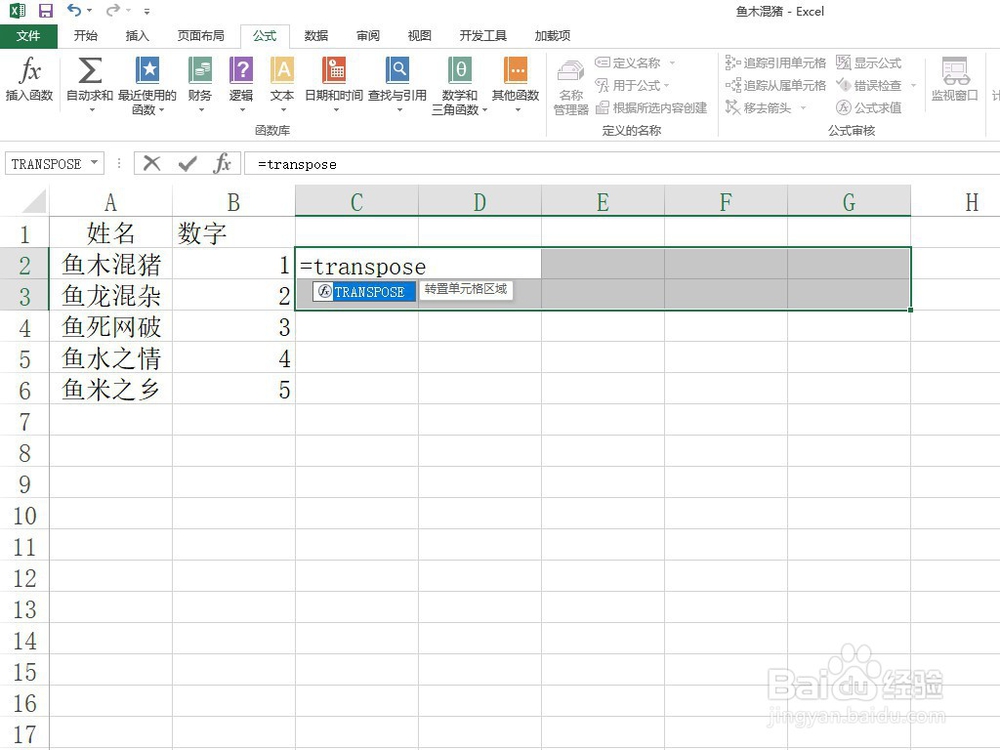The image size is (1000, 750).
Task: Open the Text functions icon
Action: 282,70
